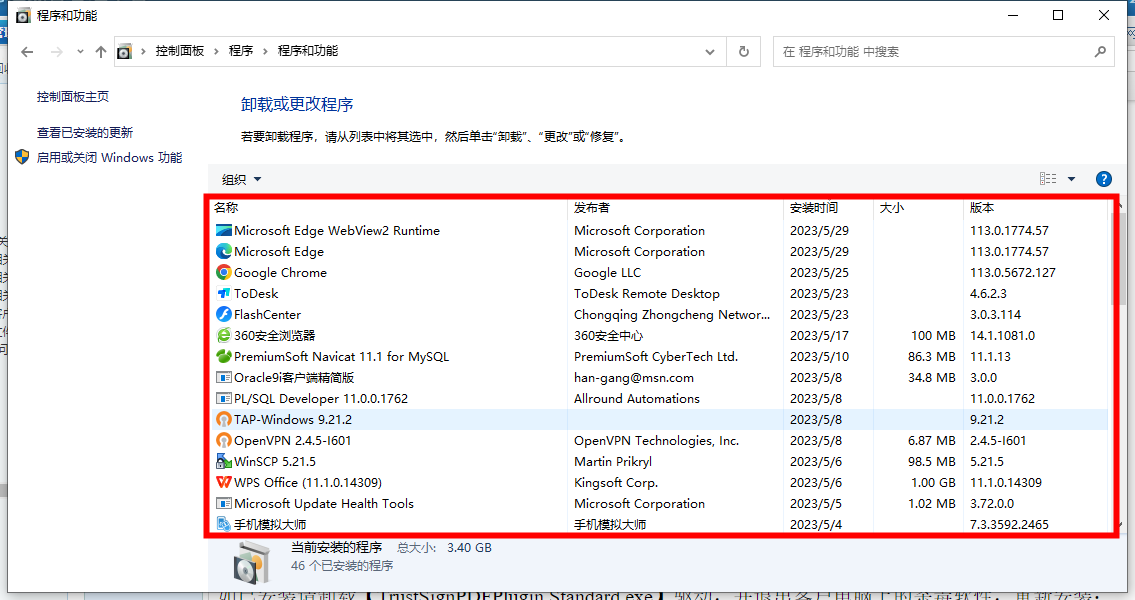Viewport: 1135px width, 600px height.
Task: Click the WPS Office icon
Action: pyautogui.click(x=224, y=483)
